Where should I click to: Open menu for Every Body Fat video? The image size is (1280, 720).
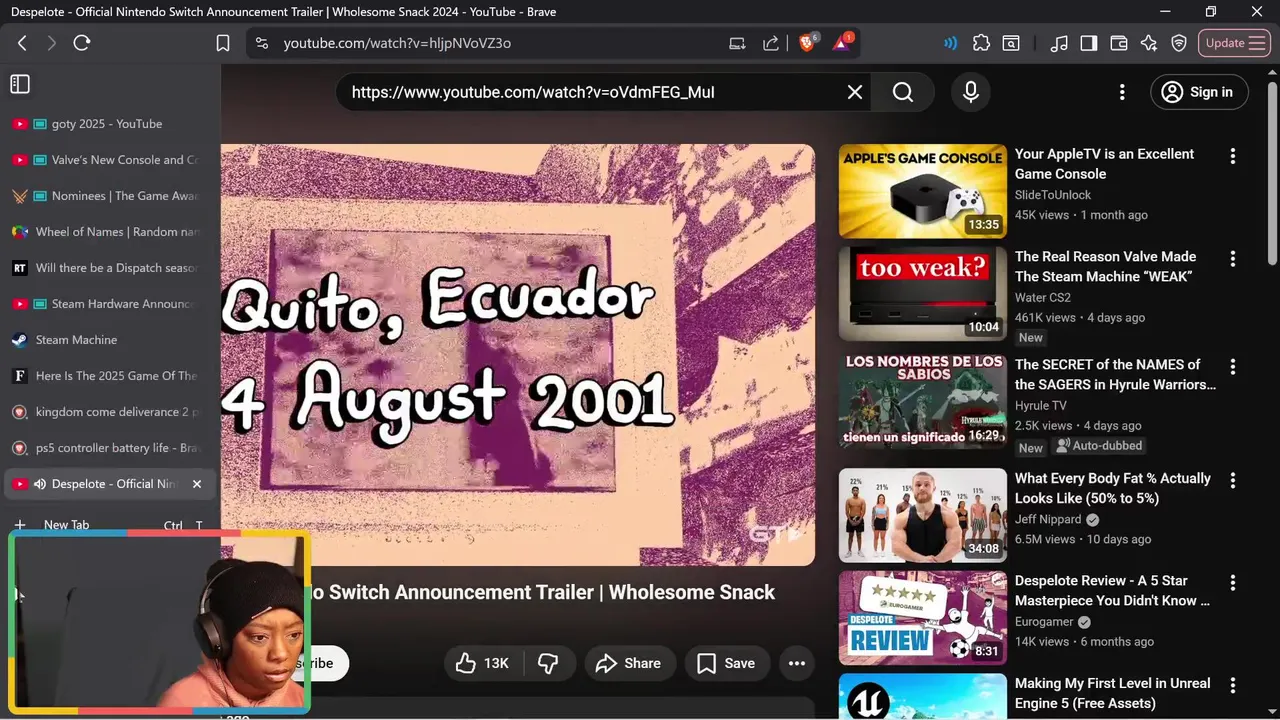(1233, 481)
